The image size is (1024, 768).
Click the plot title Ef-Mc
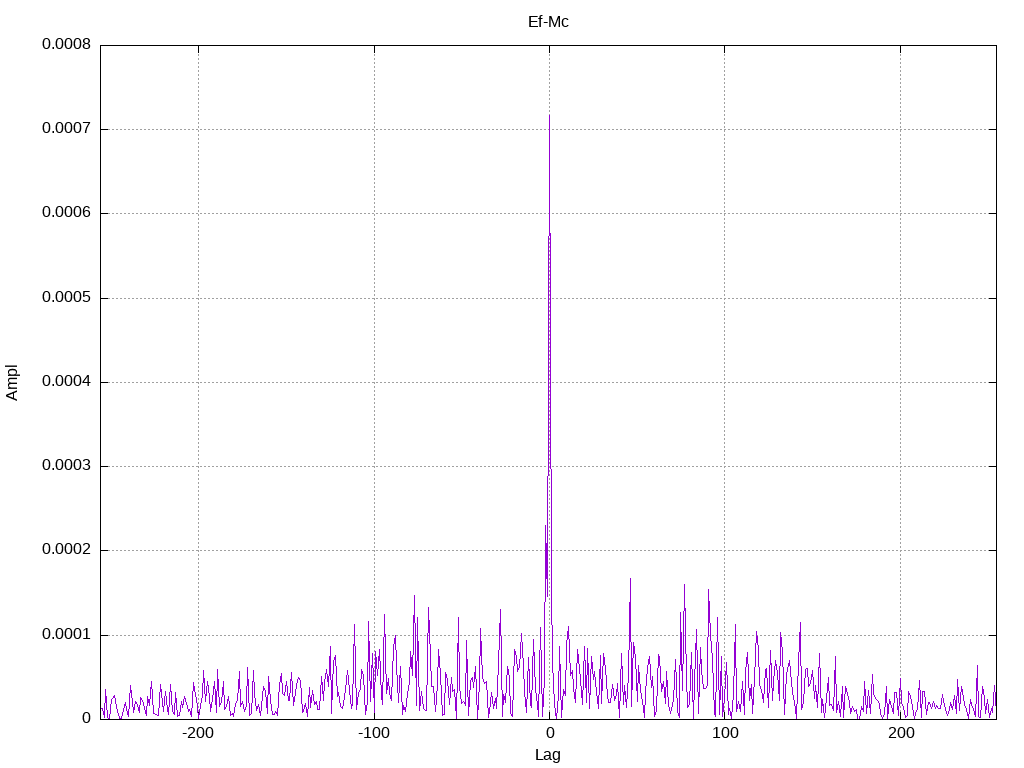click(x=548, y=22)
